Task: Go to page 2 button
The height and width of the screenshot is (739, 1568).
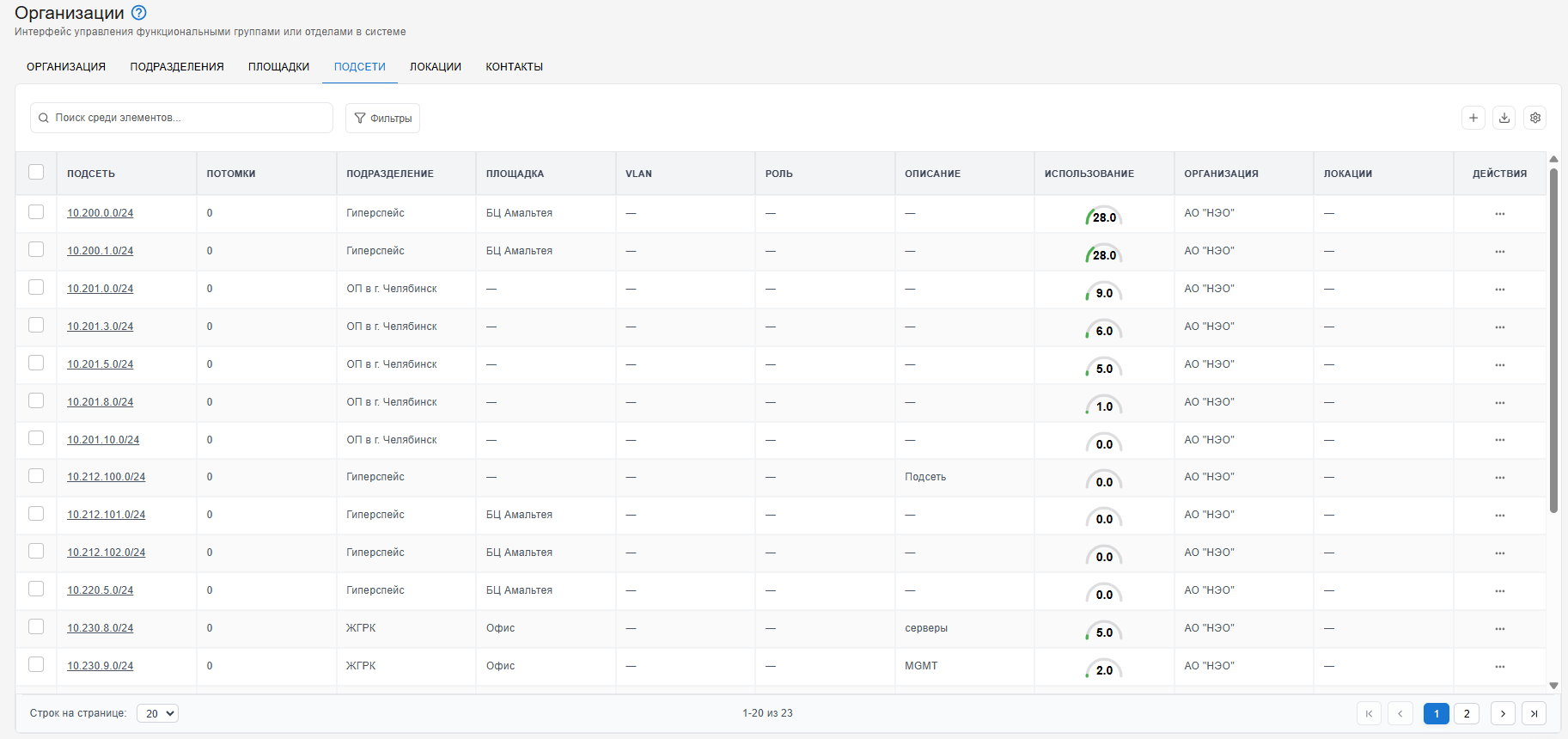Action: pyautogui.click(x=1467, y=713)
